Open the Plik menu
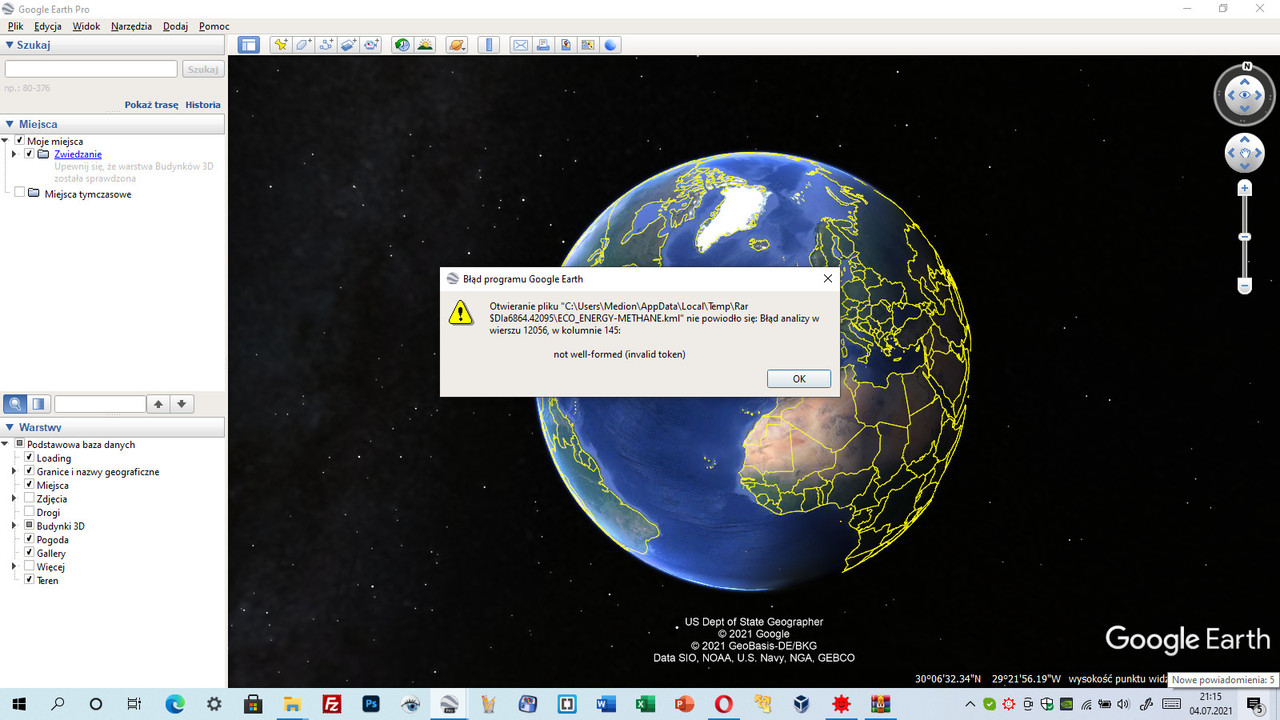This screenshot has height=720, width=1280. (15, 26)
